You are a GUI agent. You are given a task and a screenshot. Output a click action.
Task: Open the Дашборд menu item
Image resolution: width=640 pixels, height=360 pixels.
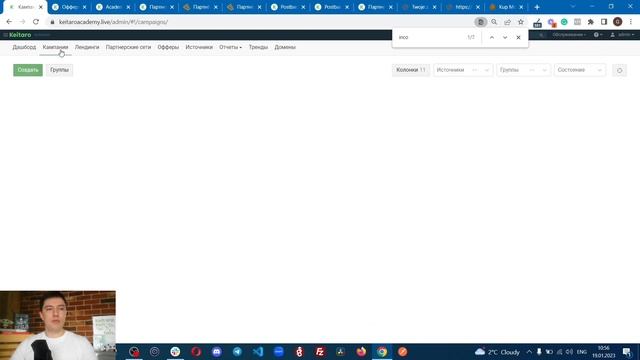coord(24,47)
